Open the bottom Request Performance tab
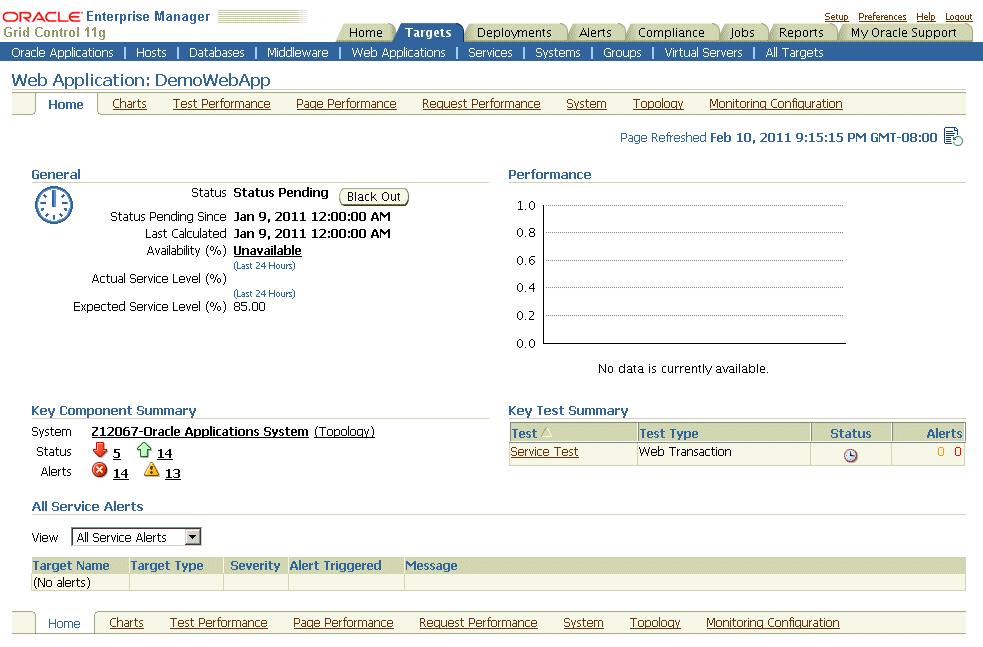Viewport: 983px width, 647px height. coord(478,623)
